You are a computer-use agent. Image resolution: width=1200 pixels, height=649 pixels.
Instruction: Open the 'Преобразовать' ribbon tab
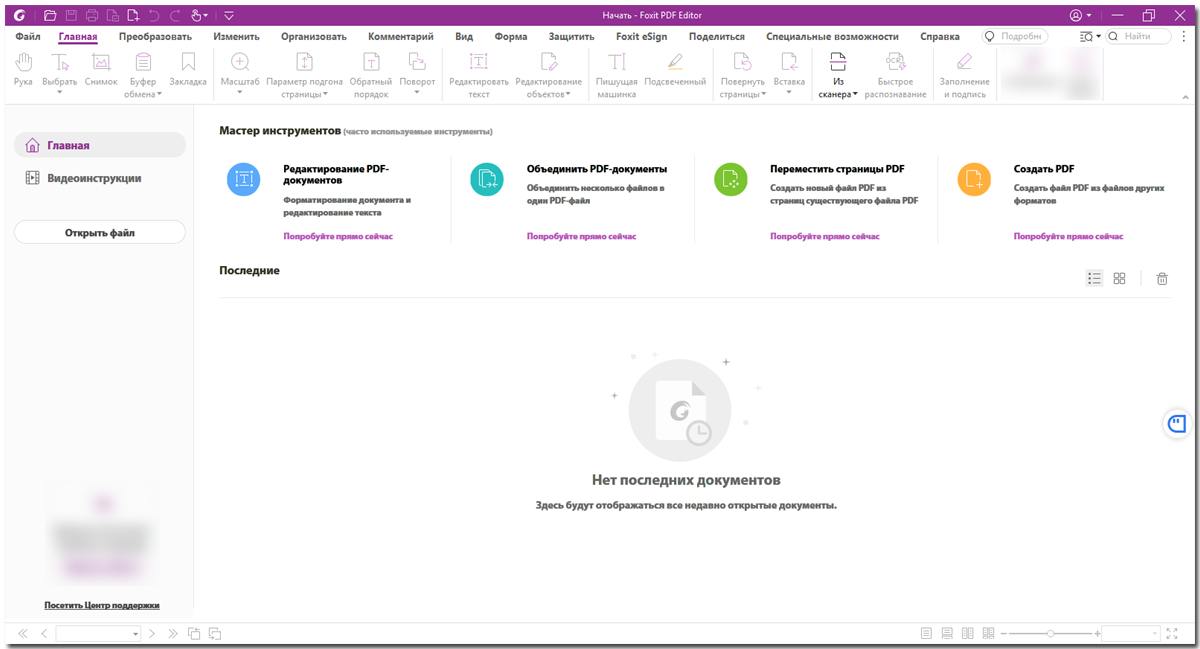click(155, 37)
